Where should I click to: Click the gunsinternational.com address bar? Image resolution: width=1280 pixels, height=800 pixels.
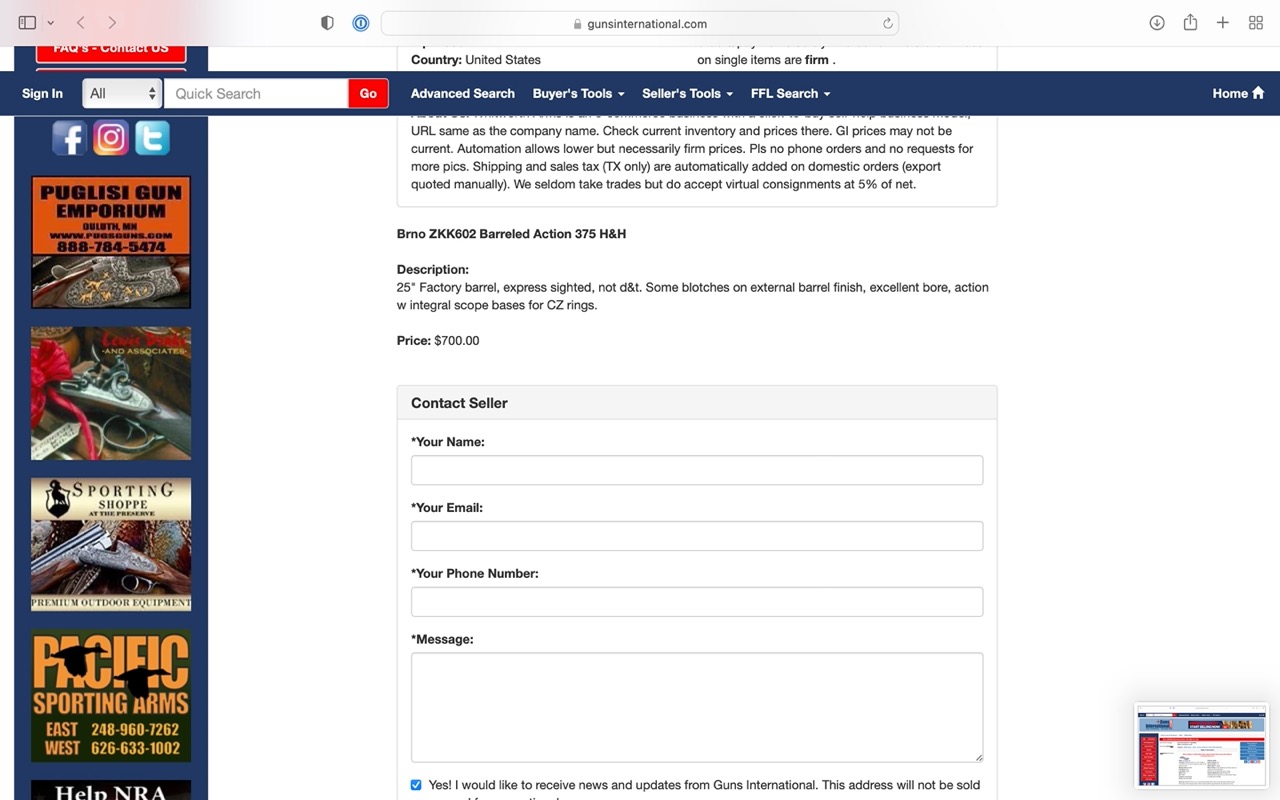pyautogui.click(x=640, y=23)
